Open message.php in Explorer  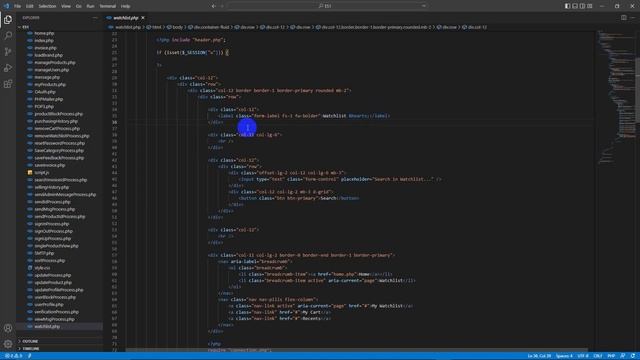[47, 78]
